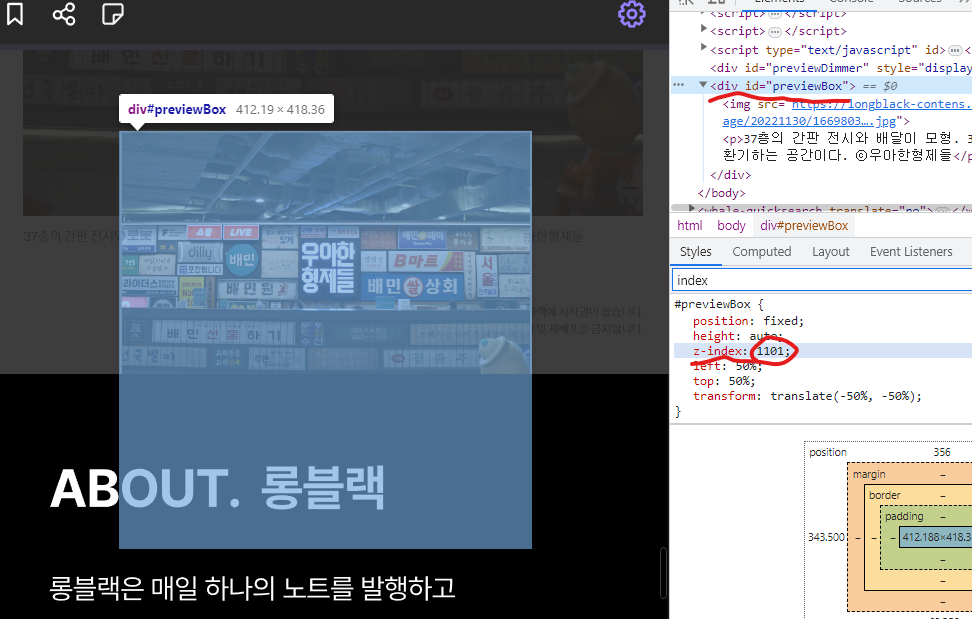This screenshot has height=619, width=972.
Task: Click the padding label in box model
Action: click(x=904, y=516)
